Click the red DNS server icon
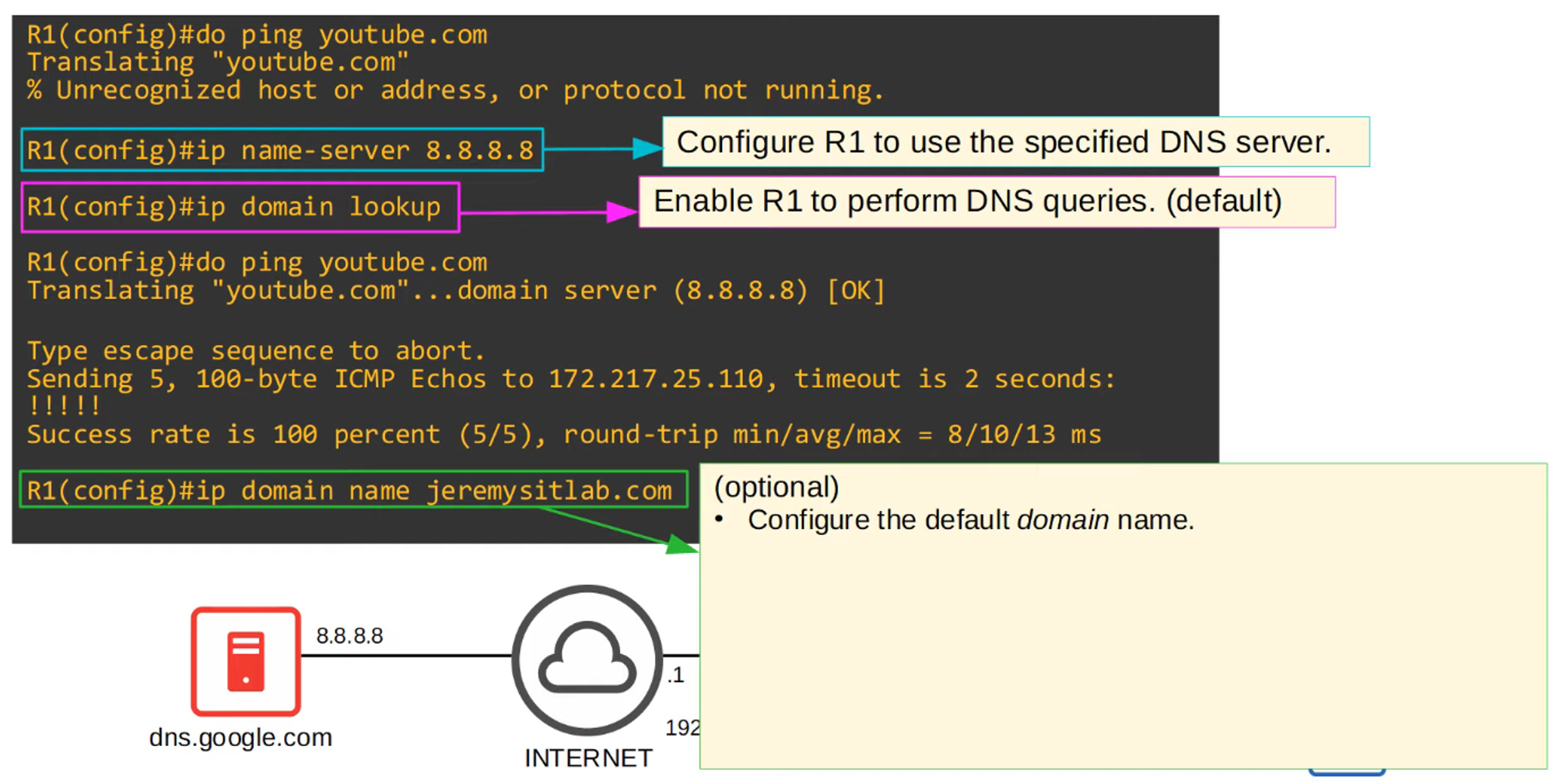The width and height of the screenshot is (1556, 784). (246, 661)
